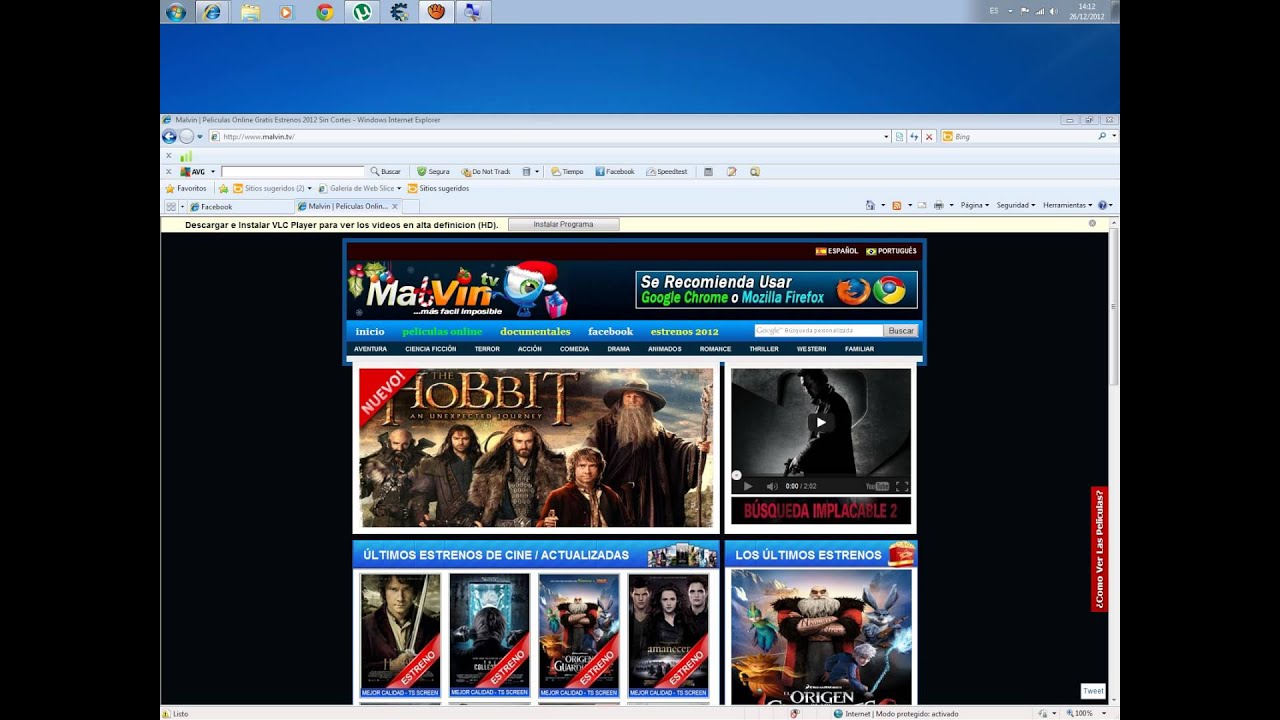The width and height of the screenshot is (1280, 720).
Task: Select the TERROR genre
Action: click(487, 349)
